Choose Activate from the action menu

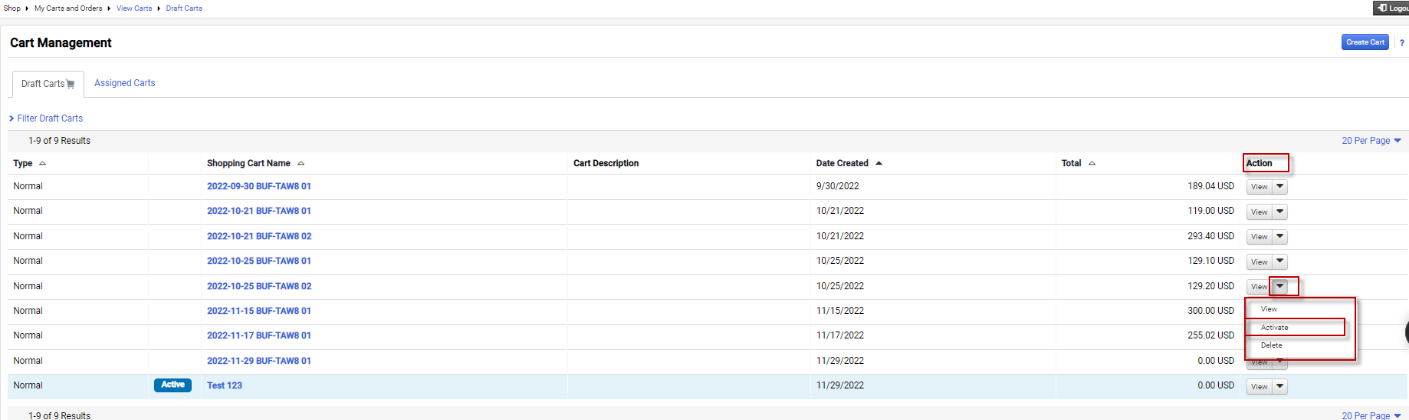point(1274,327)
